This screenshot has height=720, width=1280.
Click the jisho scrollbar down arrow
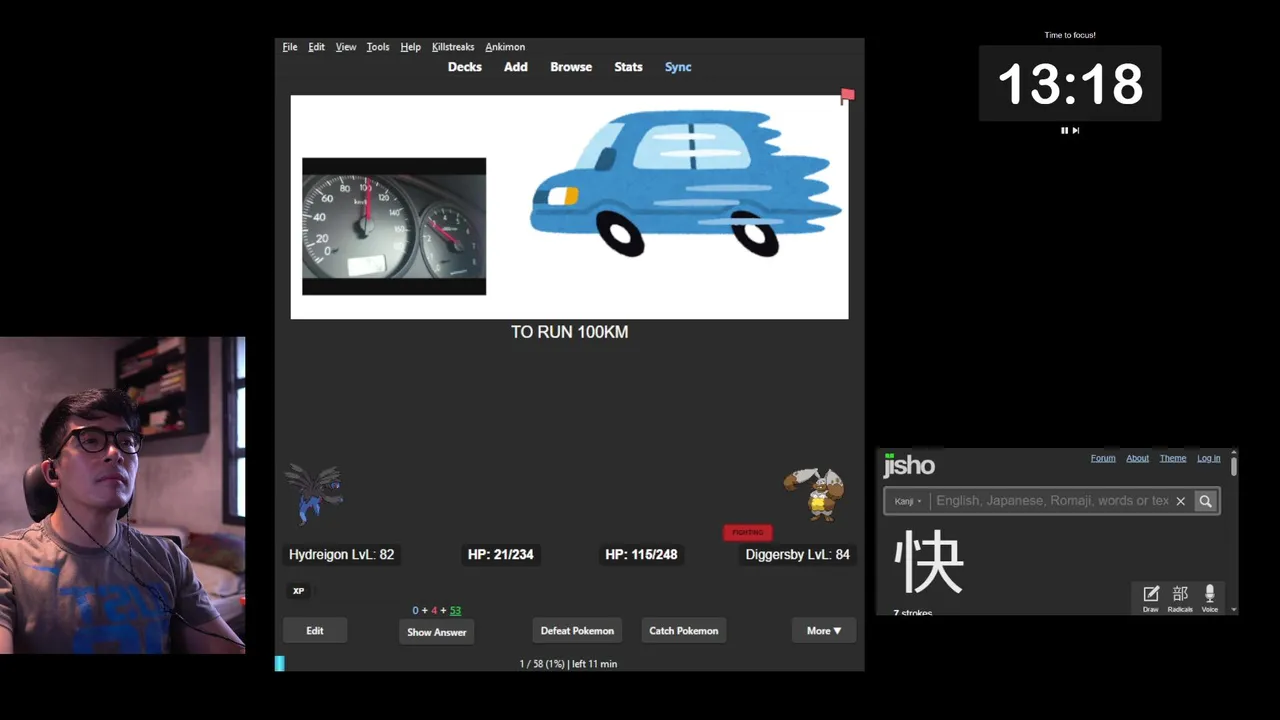coord(1234,609)
